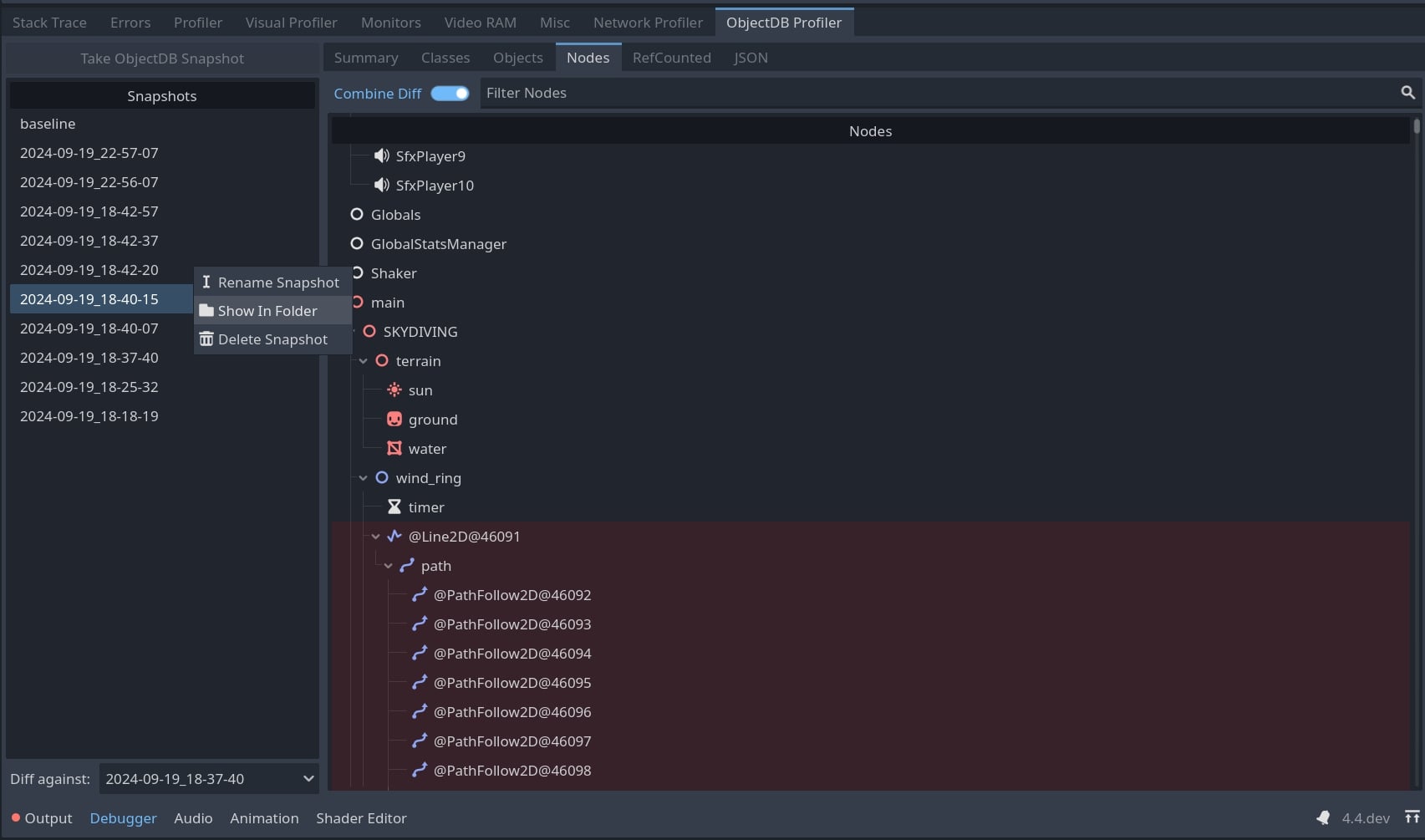Click the PathFollow2D icon of @PathFollow2D@46092
Screen dimensions: 1425x840
pyautogui.click(x=420, y=594)
